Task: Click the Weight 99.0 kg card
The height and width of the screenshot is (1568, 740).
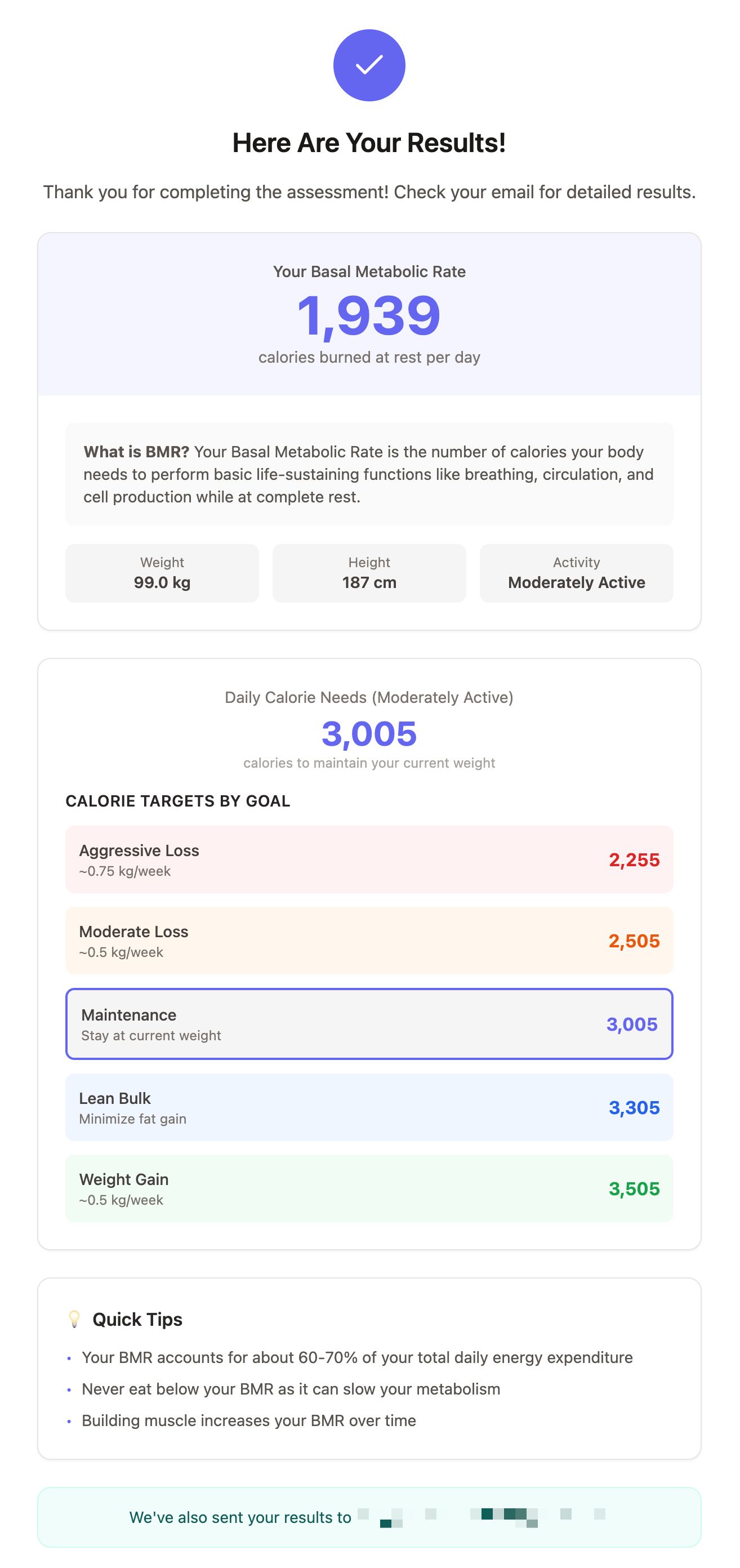Action: coord(162,573)
